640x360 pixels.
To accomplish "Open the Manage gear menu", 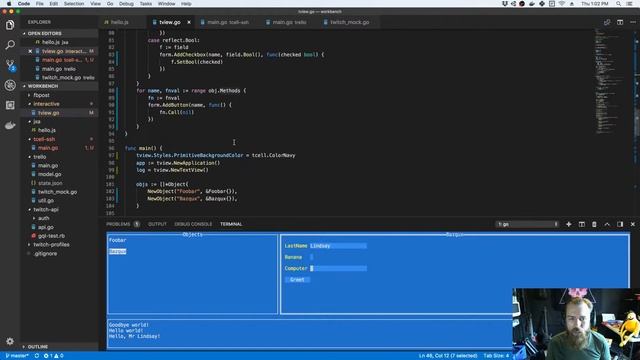I will (x=10, y=341).
